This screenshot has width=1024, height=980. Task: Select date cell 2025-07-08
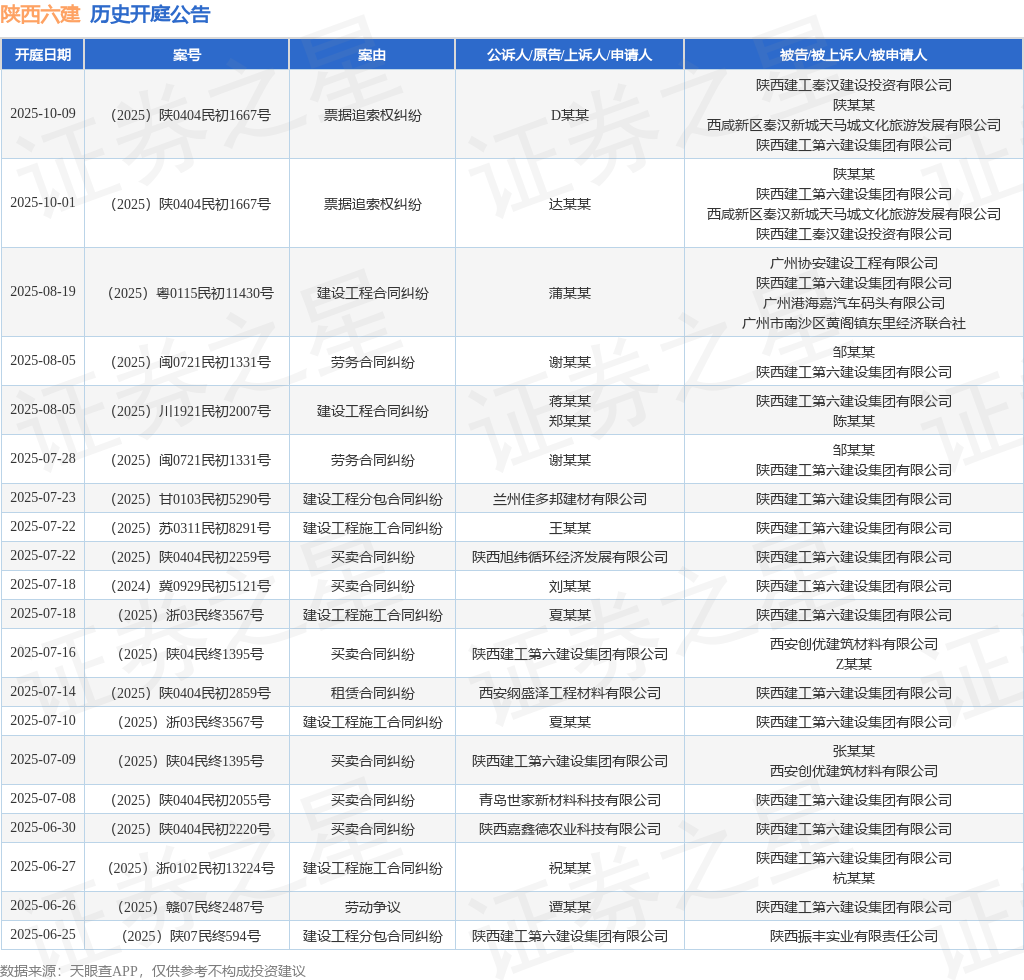tap(43, 798)
